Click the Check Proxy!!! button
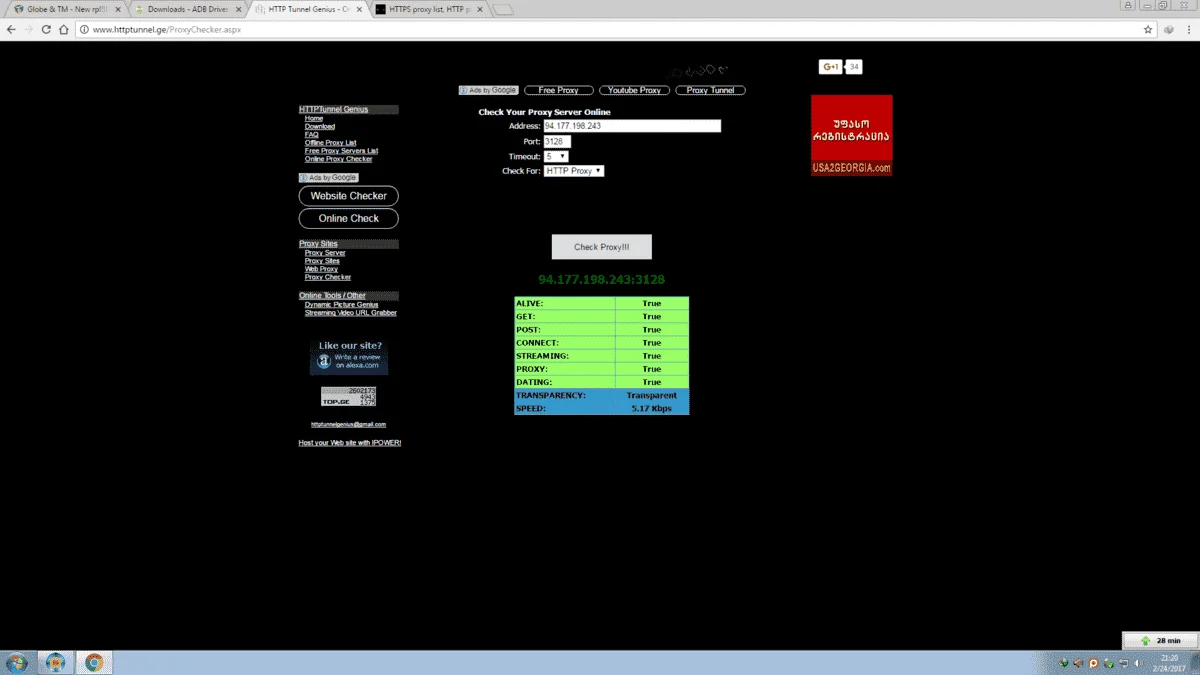 coord(602,247)
